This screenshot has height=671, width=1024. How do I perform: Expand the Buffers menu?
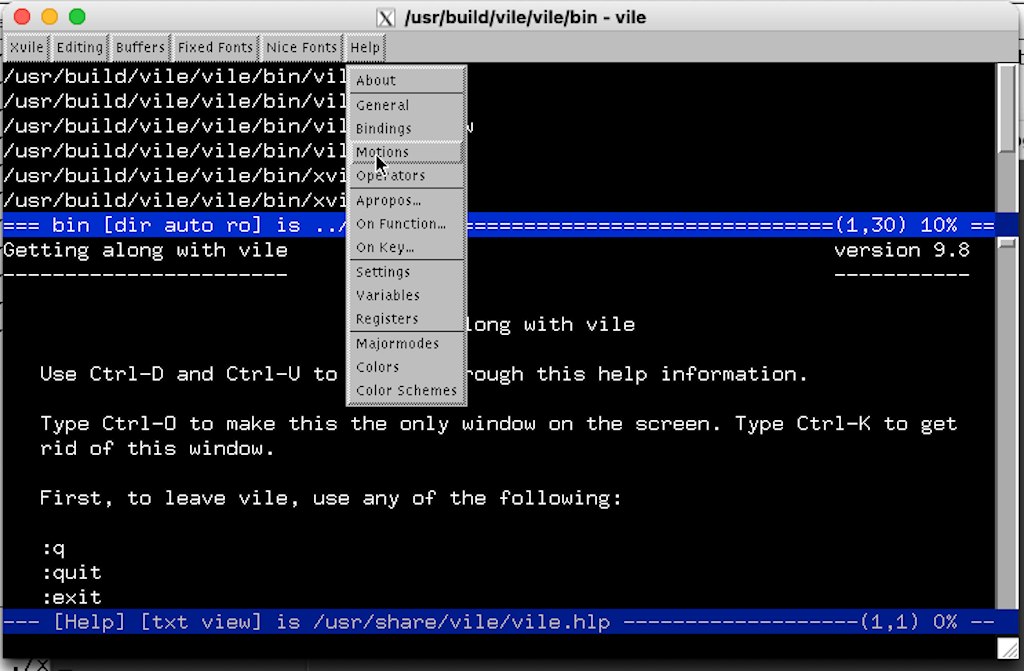tap(140, 47)
